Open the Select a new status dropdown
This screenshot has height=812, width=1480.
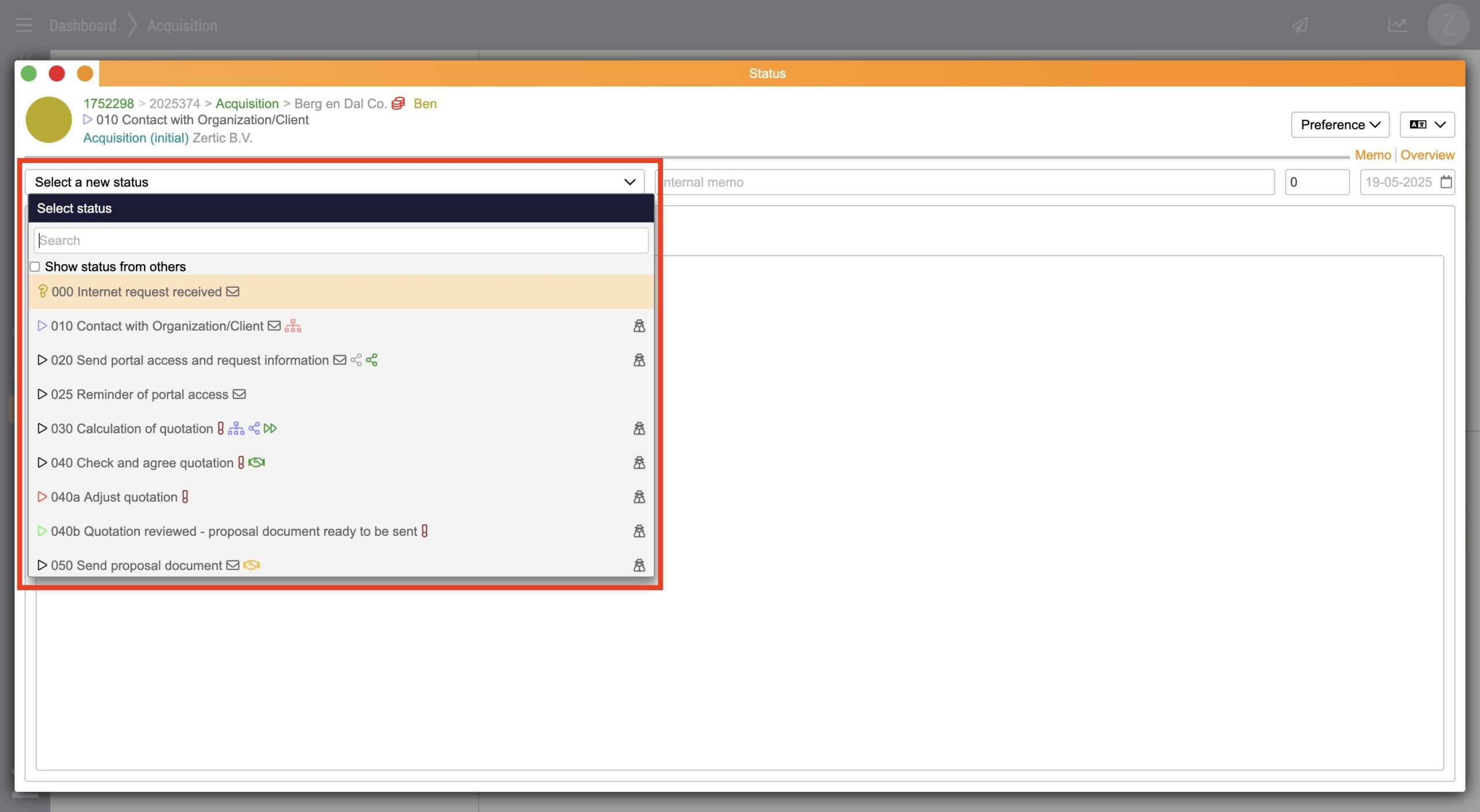click(x=334, y=182)
